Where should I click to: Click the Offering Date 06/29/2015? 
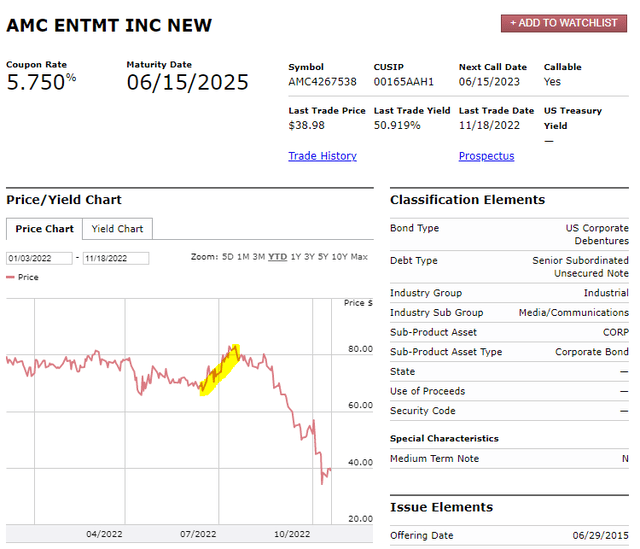[x=600, y=536]
